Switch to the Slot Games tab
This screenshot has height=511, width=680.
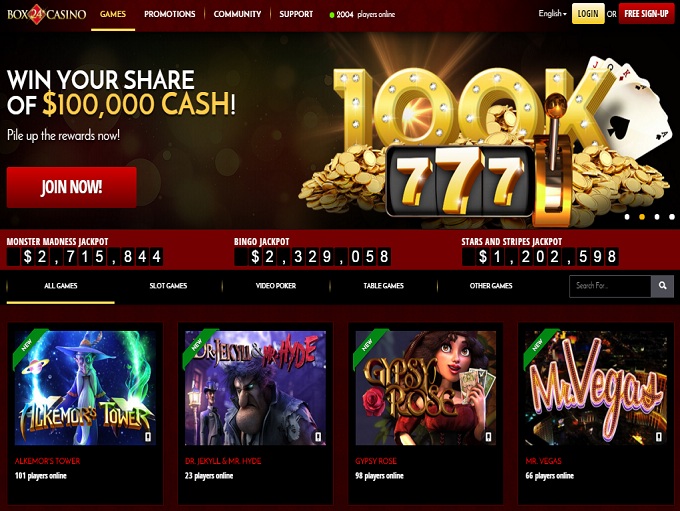click(168, 286)
